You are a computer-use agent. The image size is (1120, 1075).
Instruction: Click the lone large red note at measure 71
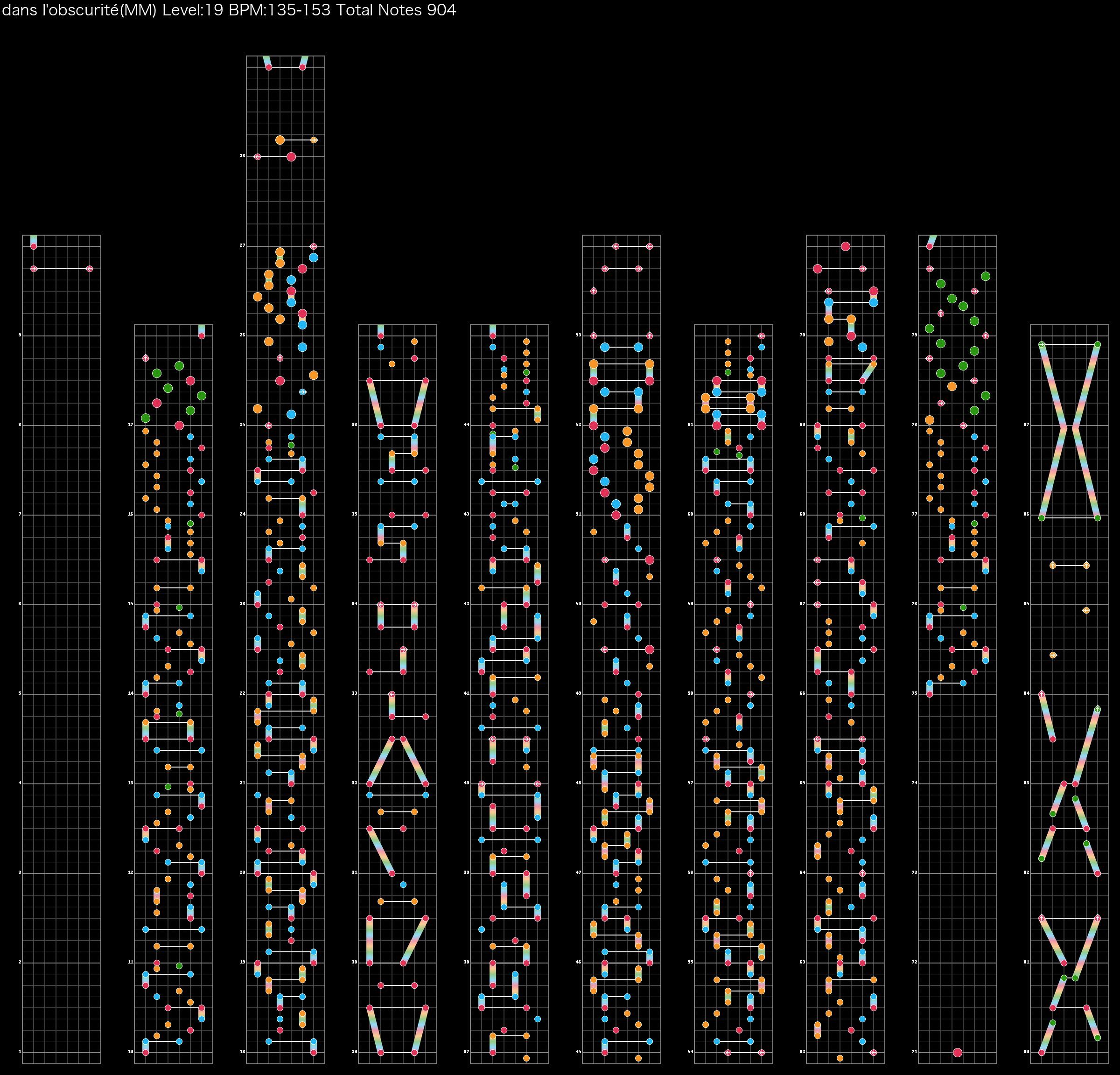tap(958, 1052)
